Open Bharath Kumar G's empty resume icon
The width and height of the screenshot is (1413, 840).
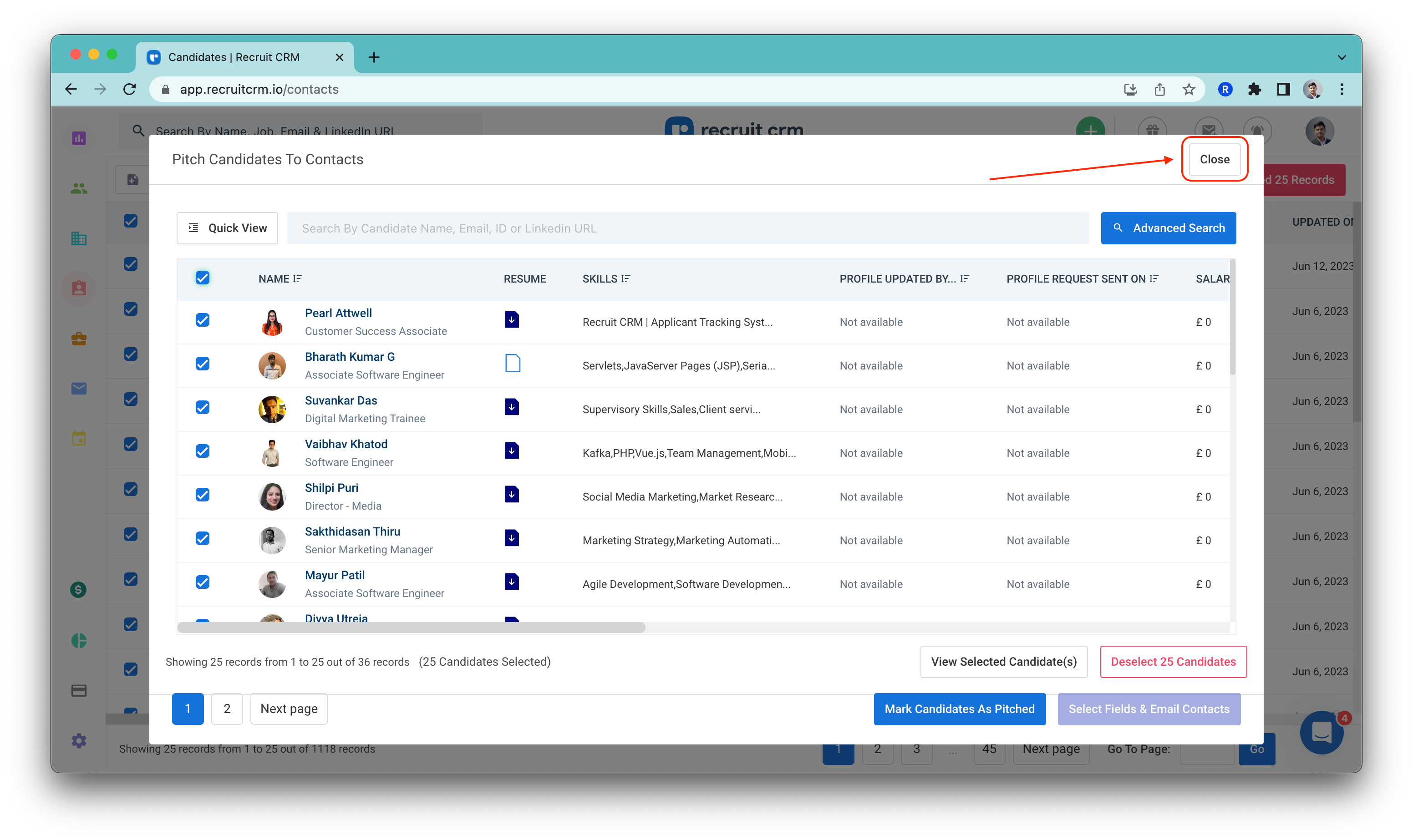pyautogui.click(x=512, y=364)
